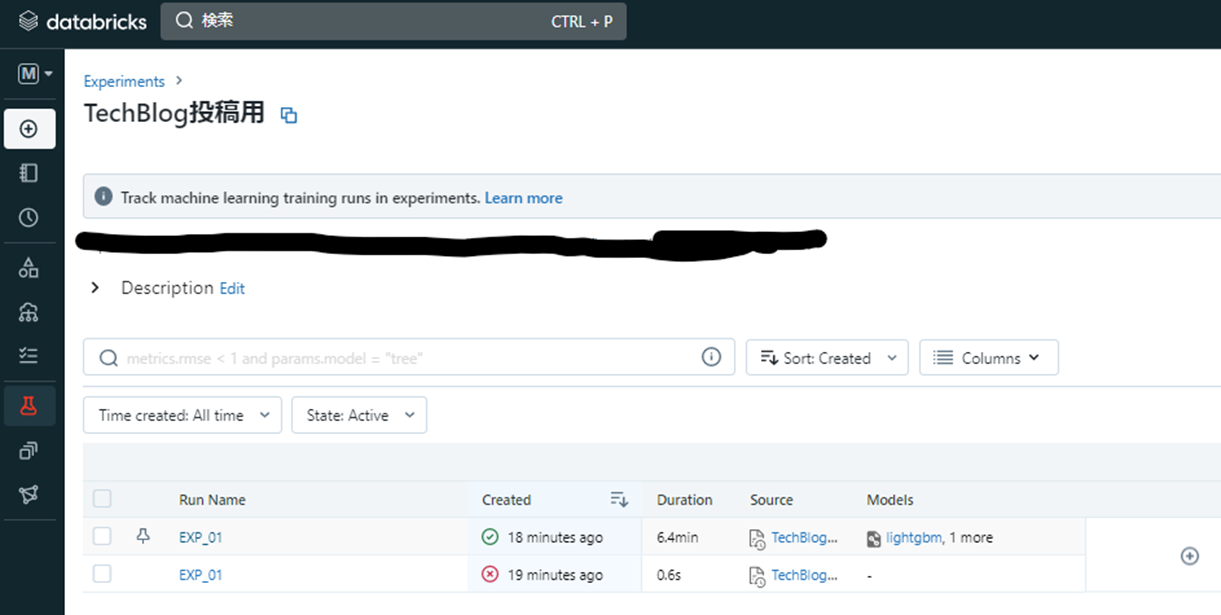The image size is (1221, 615).
Task: Open the Time created: All time filter
Action: click(182, 415)
